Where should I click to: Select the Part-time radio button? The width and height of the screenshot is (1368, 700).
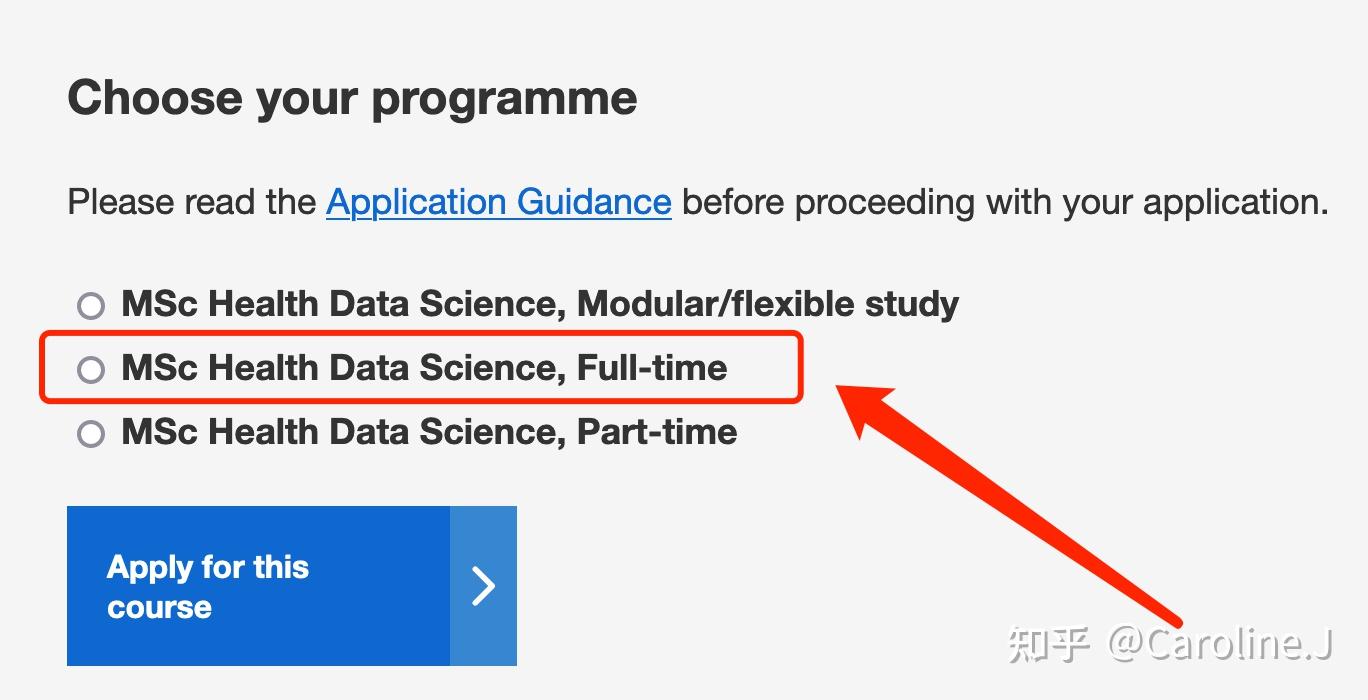click(91, 434)
